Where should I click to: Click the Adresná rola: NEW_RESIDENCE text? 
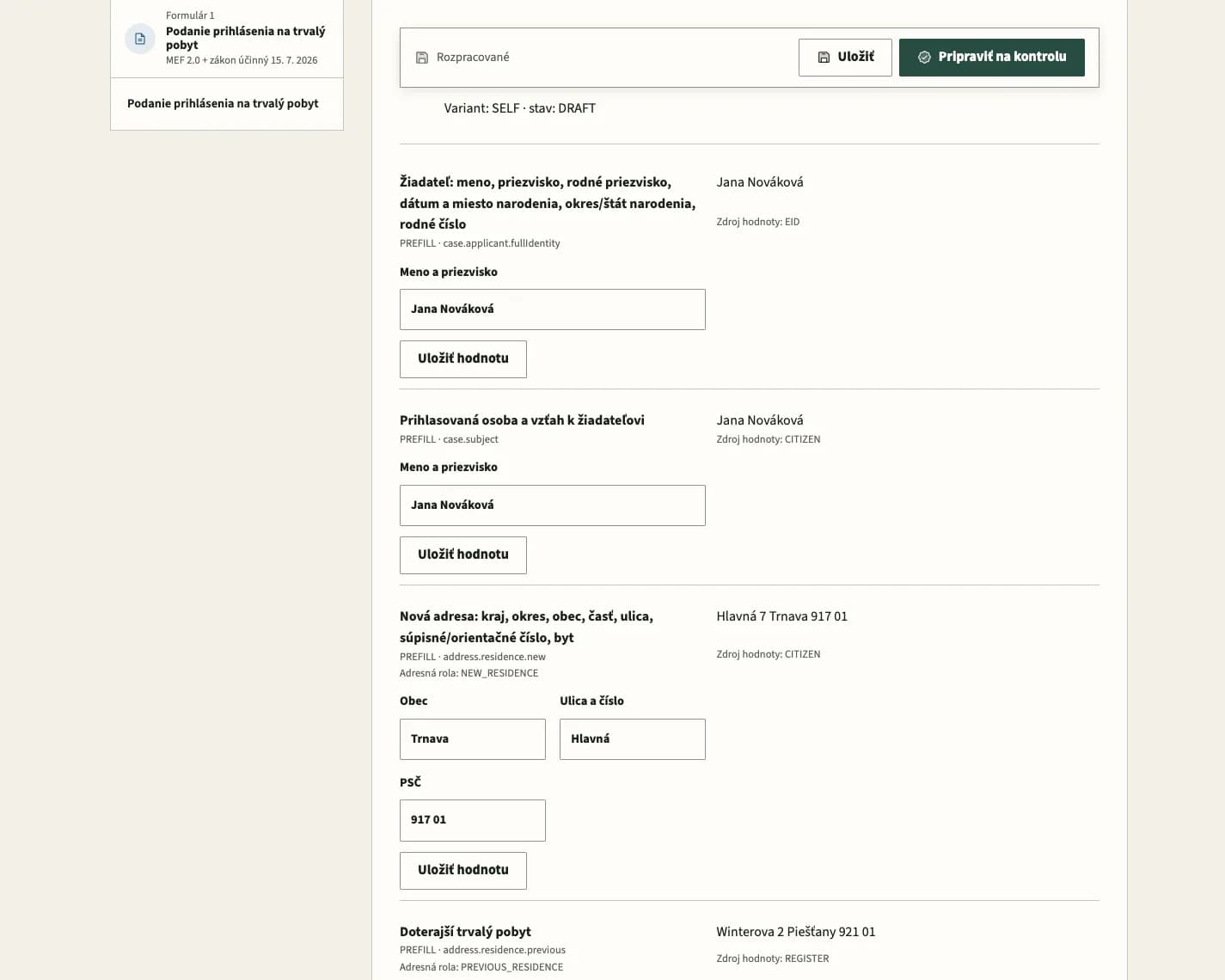point(469,673)
